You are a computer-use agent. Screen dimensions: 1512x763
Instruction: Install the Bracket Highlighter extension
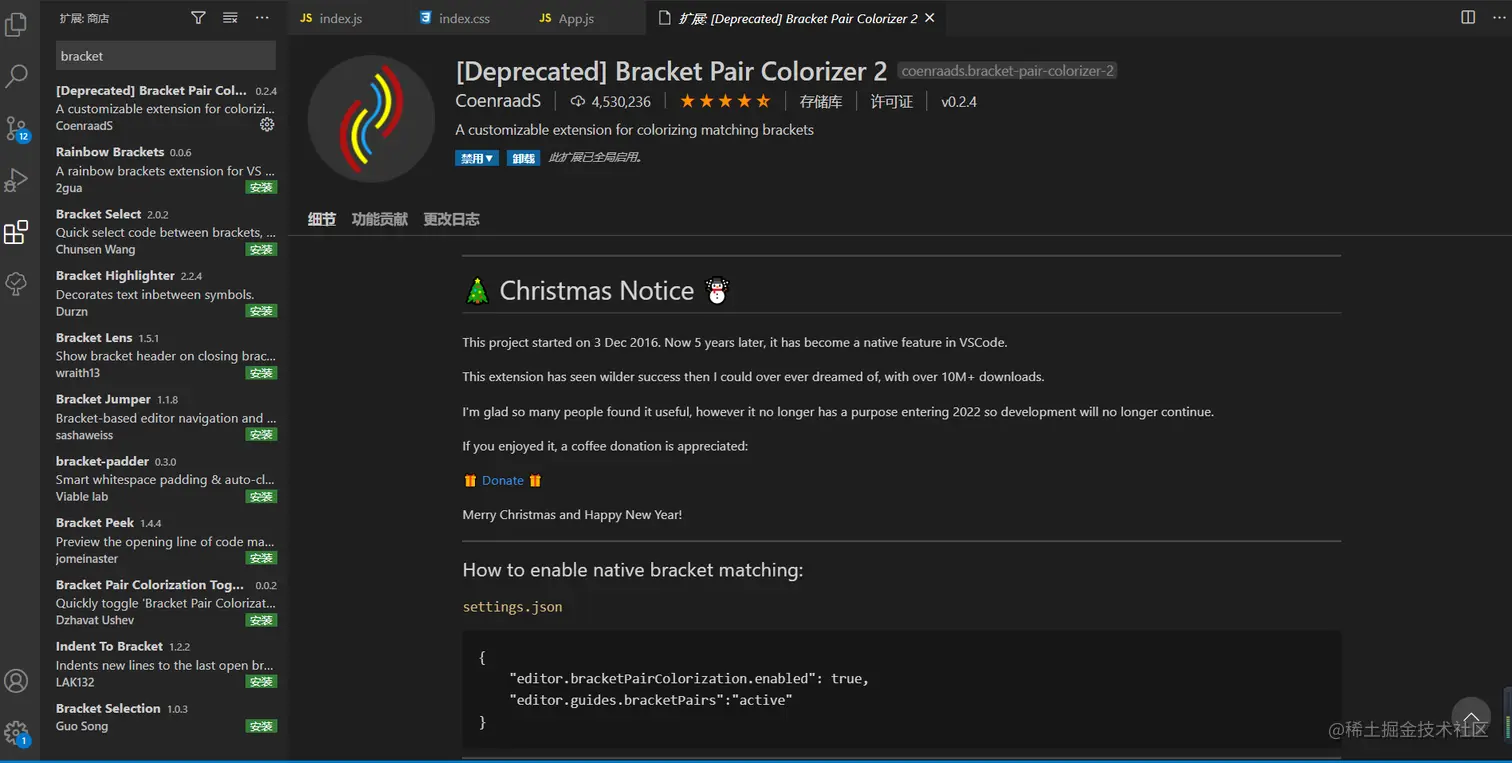pyautogui.click(x=262, y=311)
